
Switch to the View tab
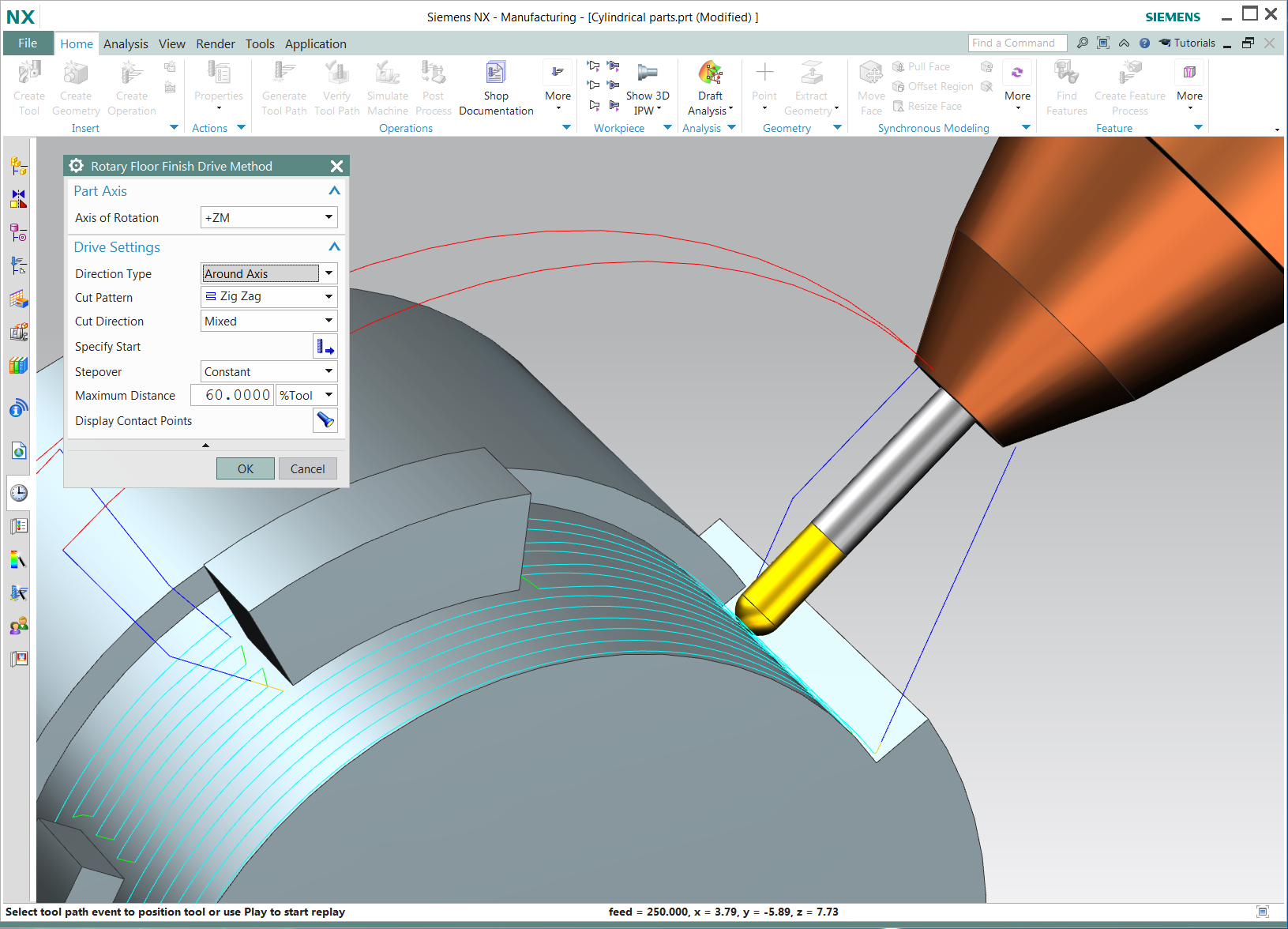click(171, 44)
